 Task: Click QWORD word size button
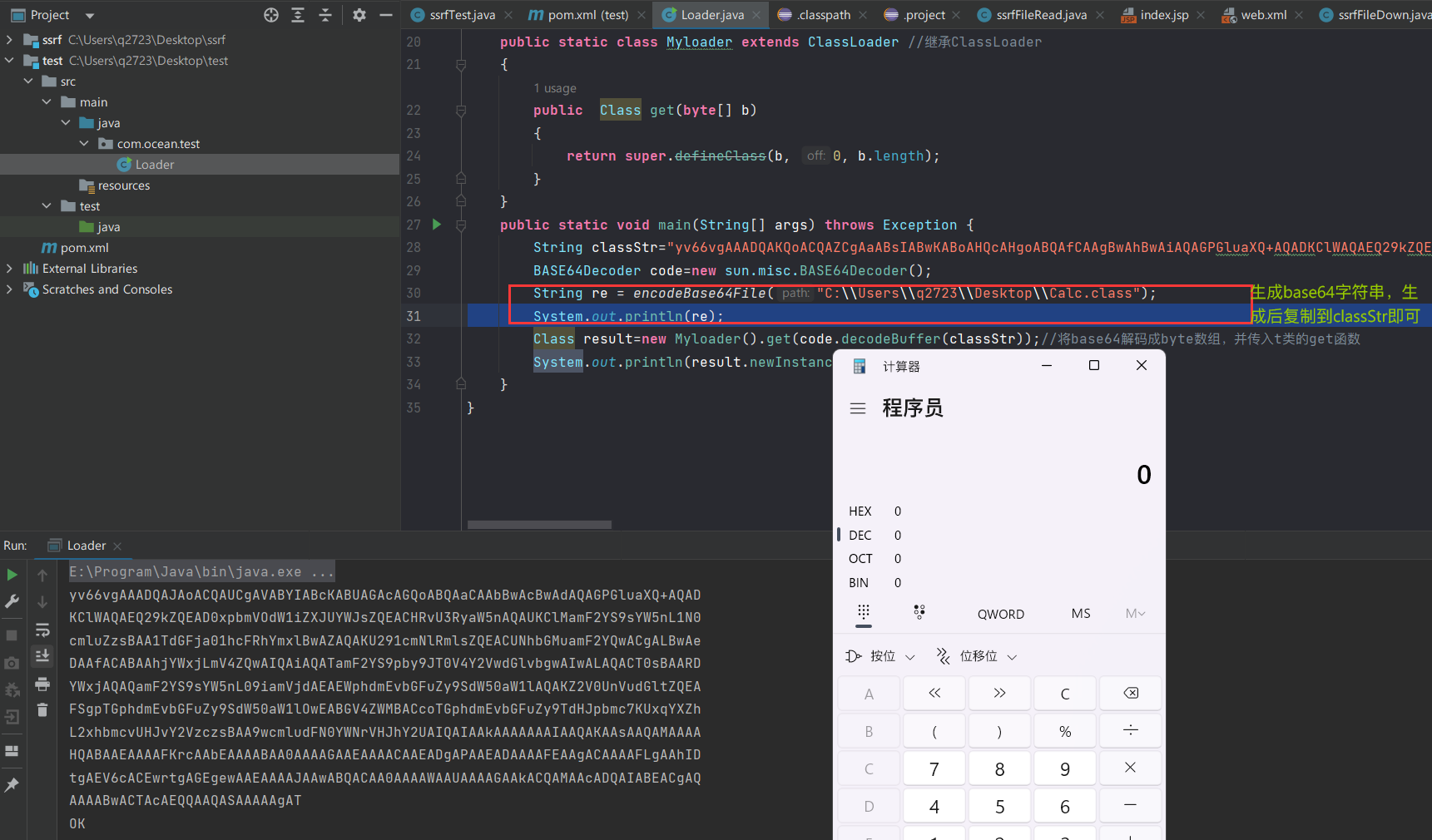(1001, 614)
